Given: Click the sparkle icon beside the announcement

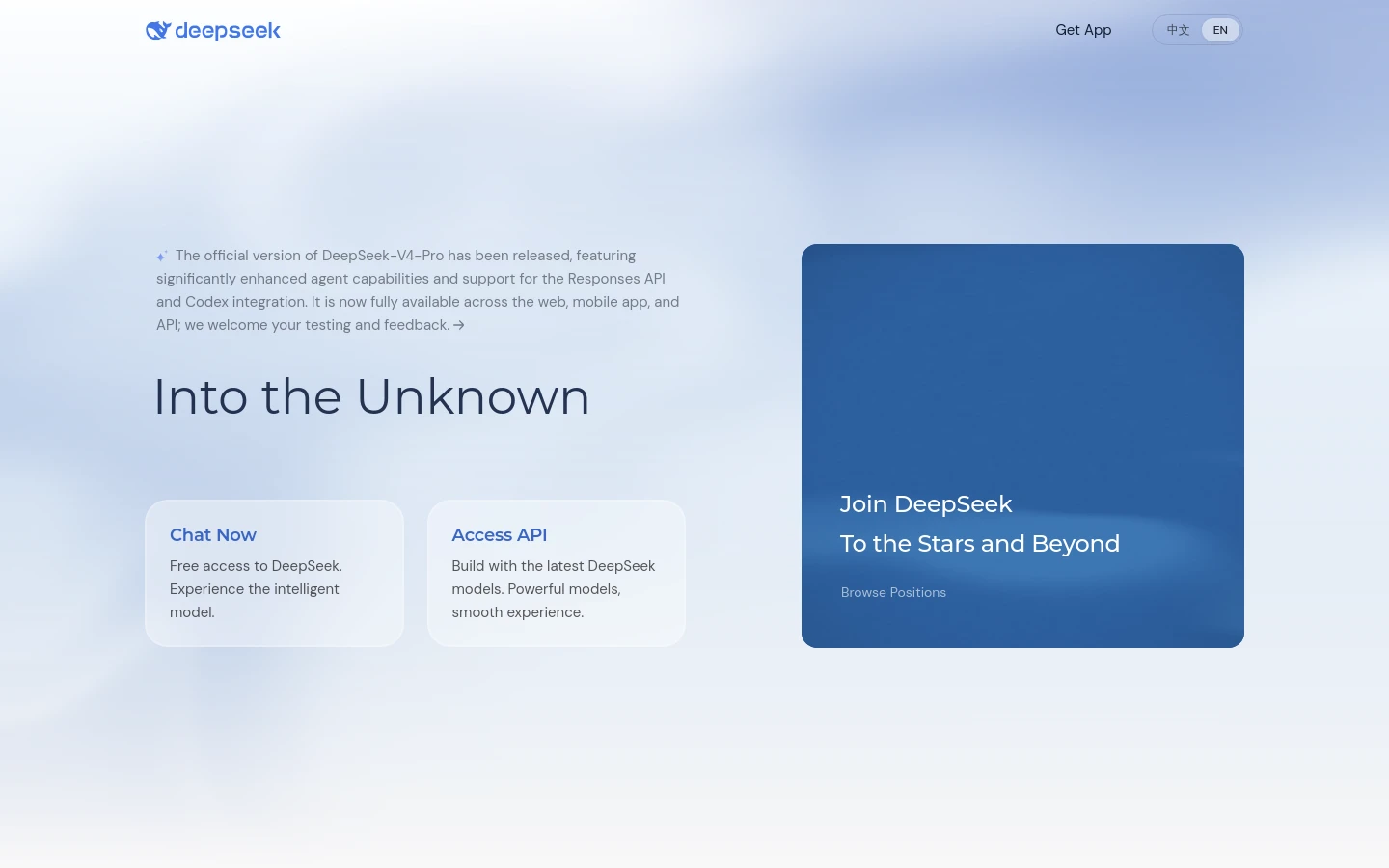Looking at the screenshot, I should [x=162, y=256].
